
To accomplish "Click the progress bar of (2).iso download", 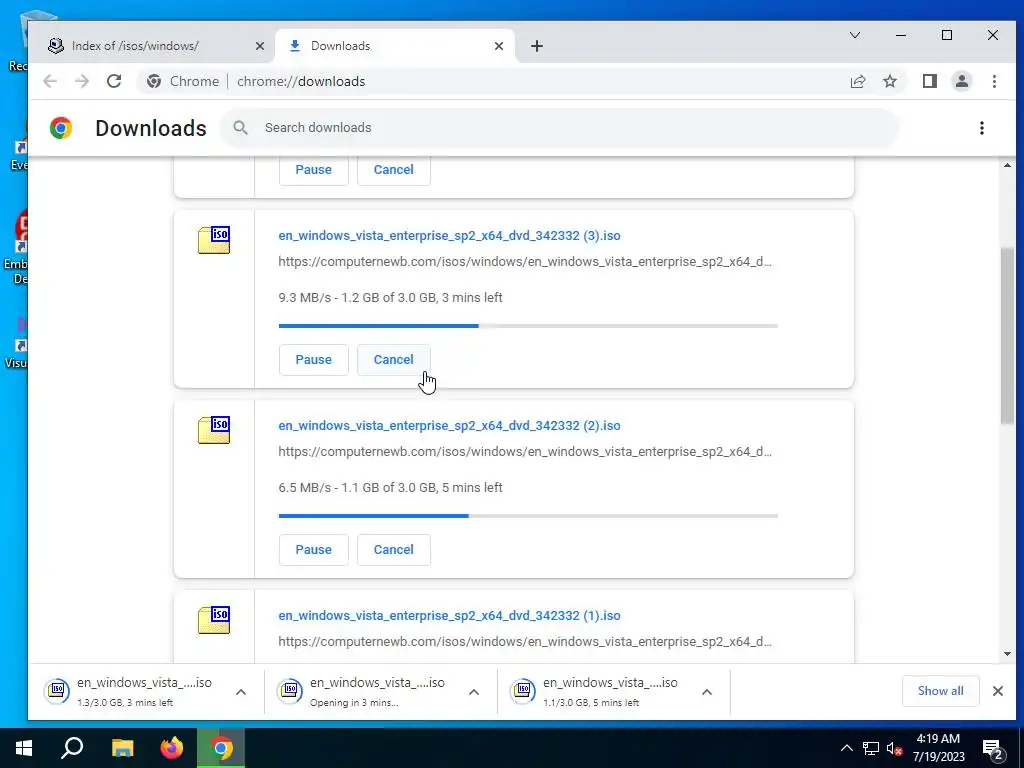I will coord(528,516).
